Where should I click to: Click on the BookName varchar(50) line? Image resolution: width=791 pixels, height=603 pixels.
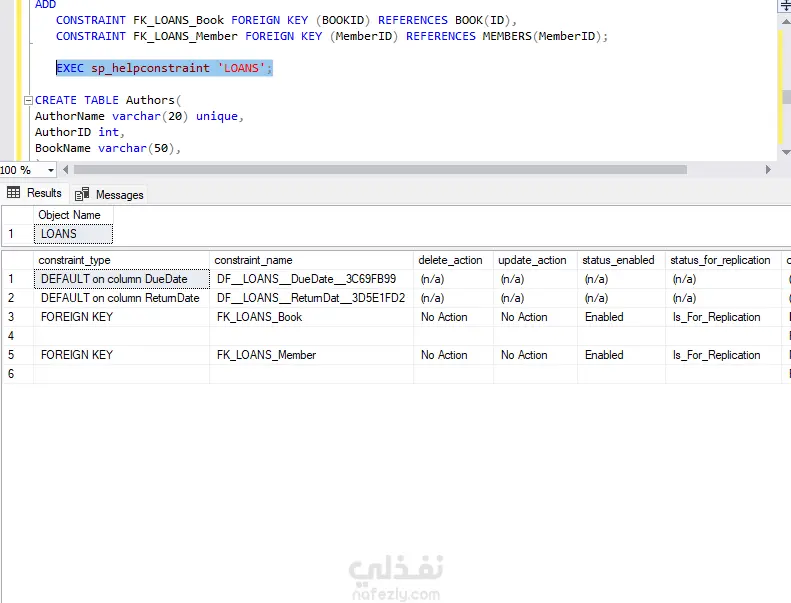pyautogui.click(x=107, y=148)
